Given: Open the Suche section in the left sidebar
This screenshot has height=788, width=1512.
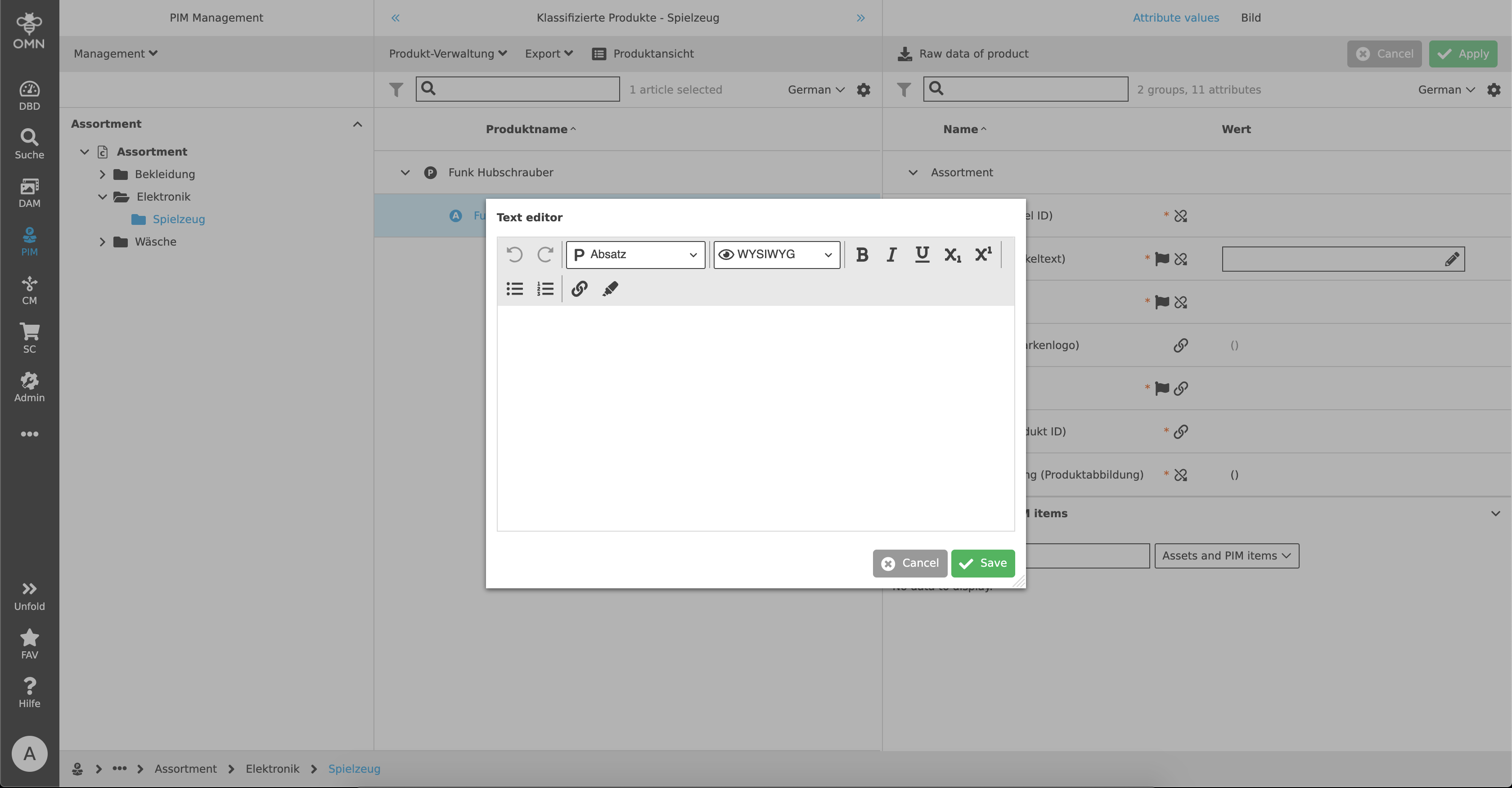Looking at the screenshot, I should coord(29,143).
